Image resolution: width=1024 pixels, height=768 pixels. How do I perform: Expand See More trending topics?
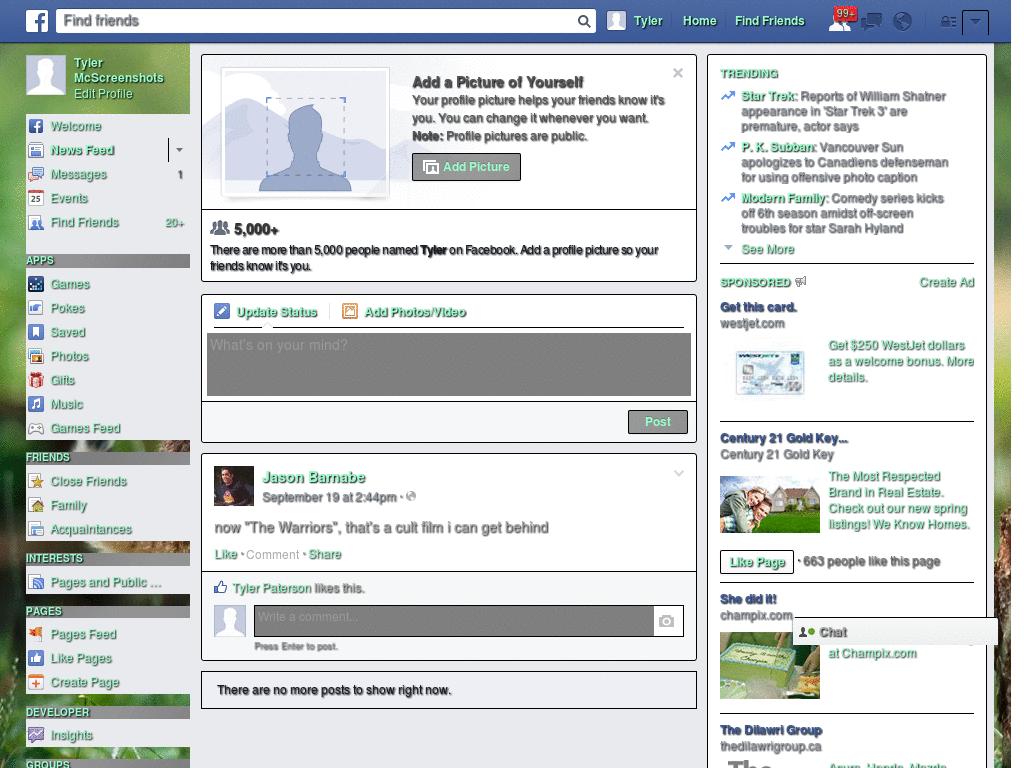768,249
